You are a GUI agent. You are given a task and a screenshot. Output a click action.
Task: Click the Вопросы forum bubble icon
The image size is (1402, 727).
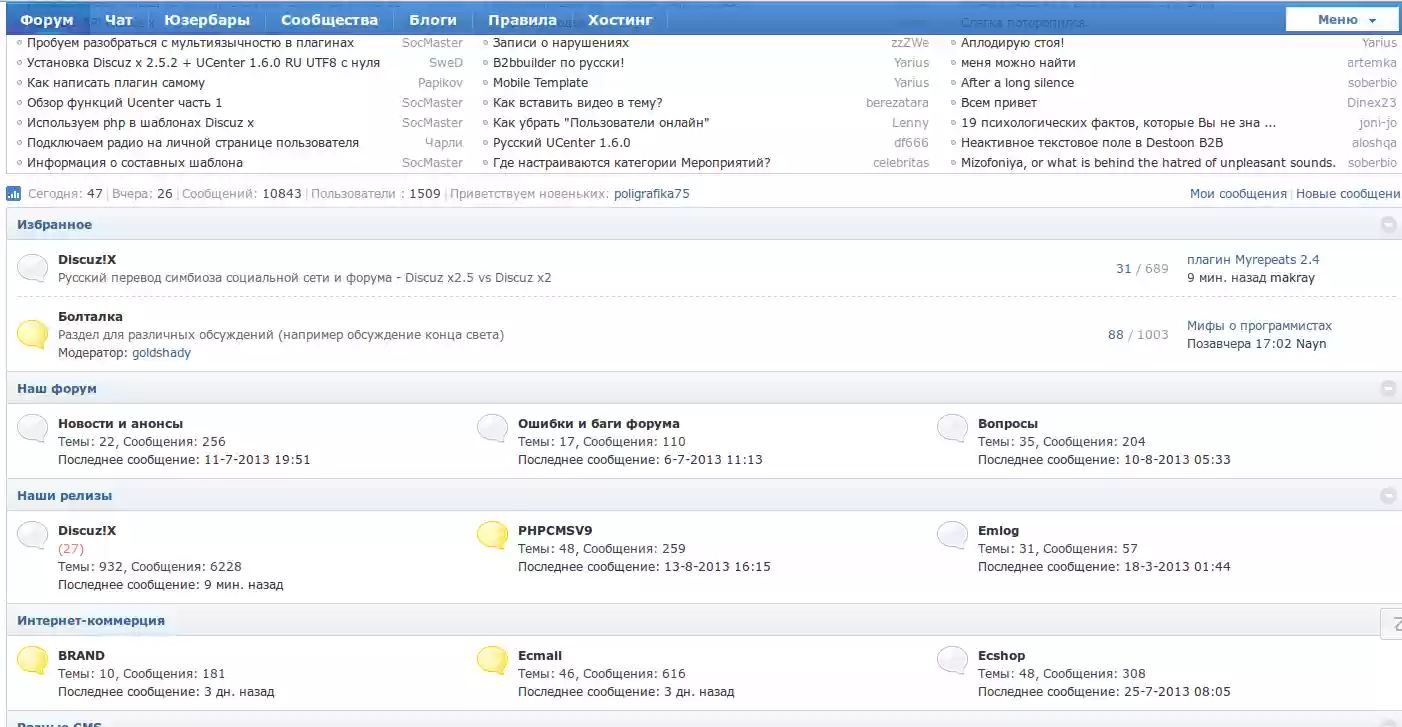tap(950, 427)
